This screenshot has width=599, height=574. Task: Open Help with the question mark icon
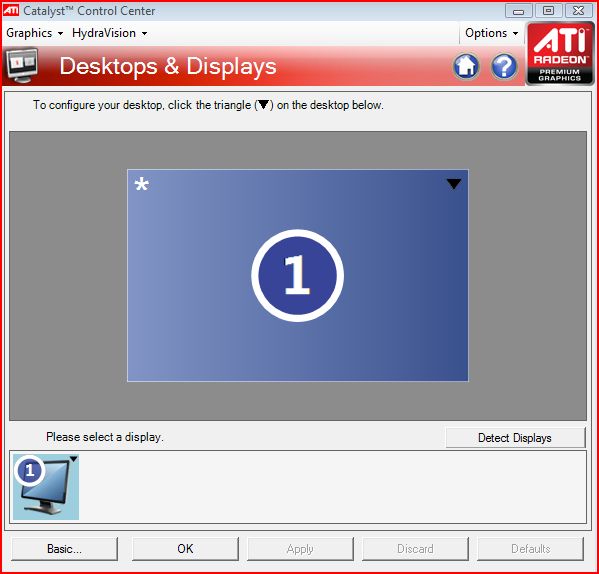coord(504,66)
